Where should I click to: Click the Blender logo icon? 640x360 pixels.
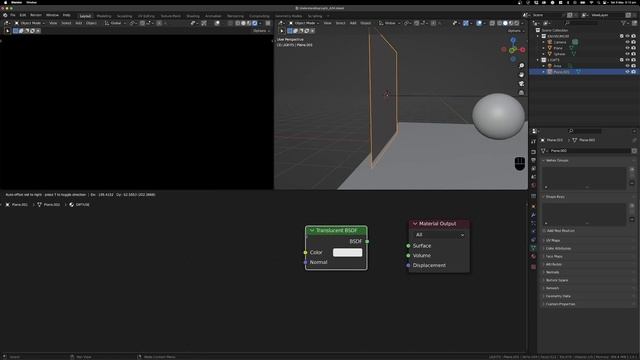pos(5,15)
